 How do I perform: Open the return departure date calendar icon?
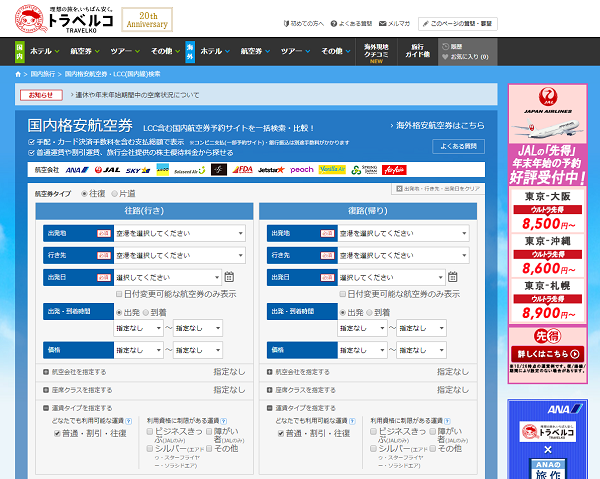coord(453,277)
